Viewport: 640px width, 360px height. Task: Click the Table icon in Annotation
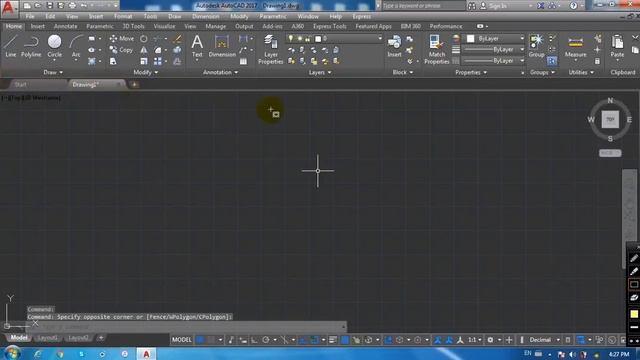point(243,61)
